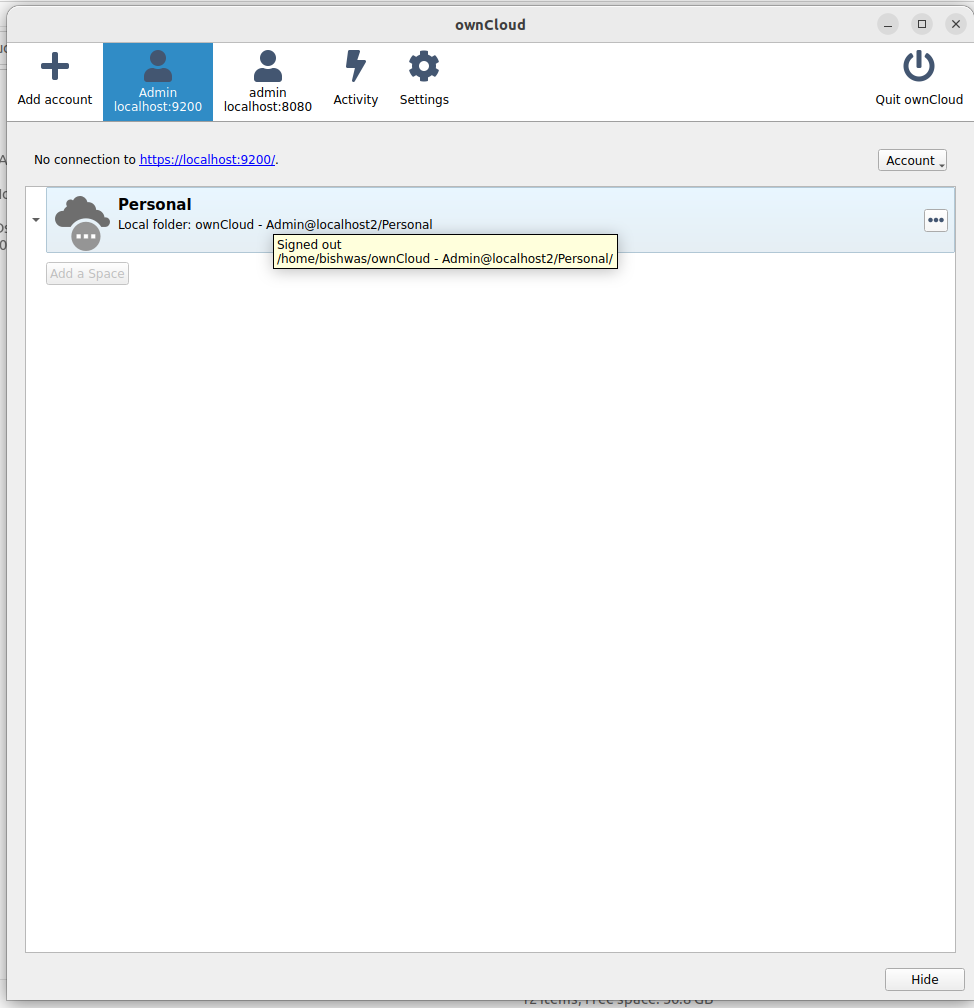Click the Local folder path text
This screenshot has height=1008, width=974.
point(275,224)
